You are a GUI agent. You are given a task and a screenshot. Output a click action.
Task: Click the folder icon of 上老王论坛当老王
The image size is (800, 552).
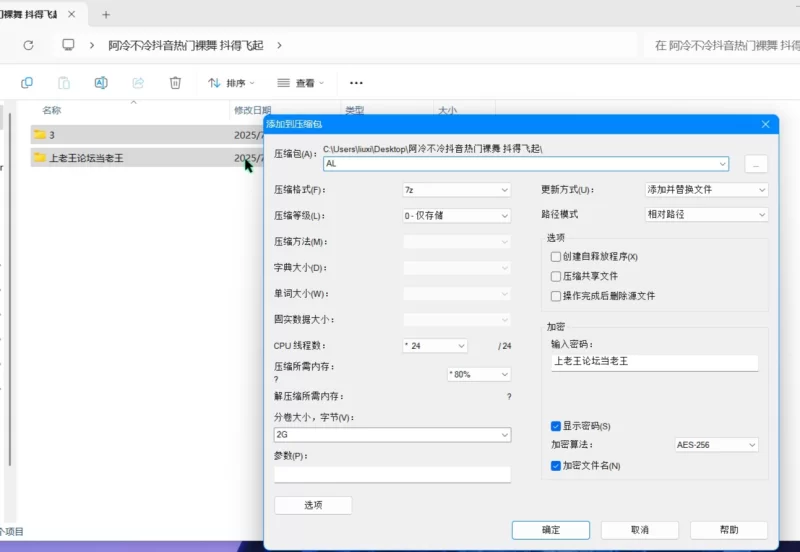39,158
